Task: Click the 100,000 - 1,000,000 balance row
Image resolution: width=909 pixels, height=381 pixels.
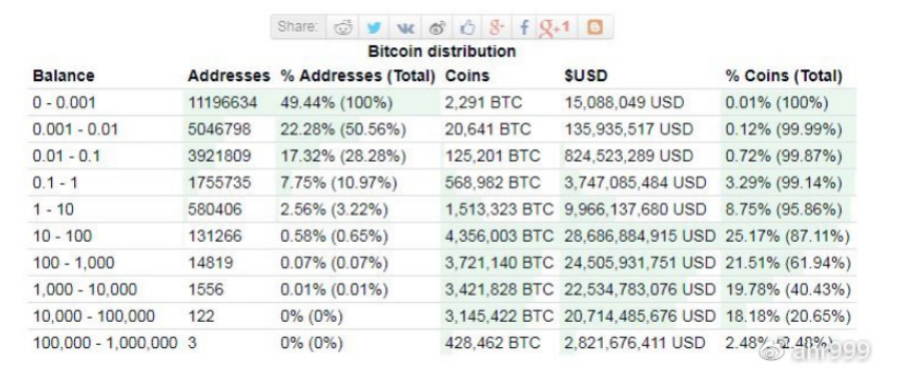Action: click(x=442, y=343)
